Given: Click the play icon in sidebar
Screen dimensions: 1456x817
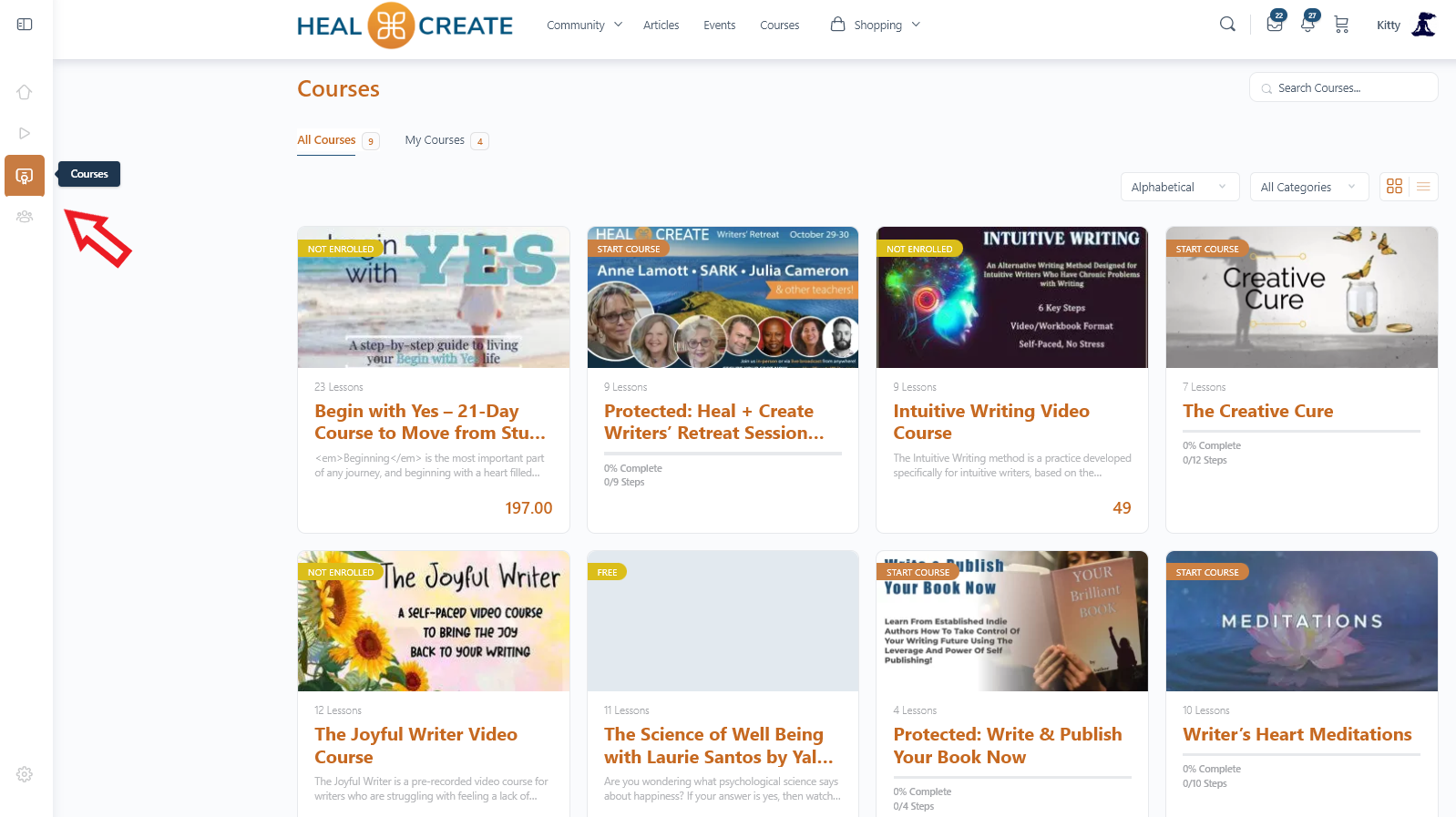Looking at the screenshot, I should tap(25, 133).
